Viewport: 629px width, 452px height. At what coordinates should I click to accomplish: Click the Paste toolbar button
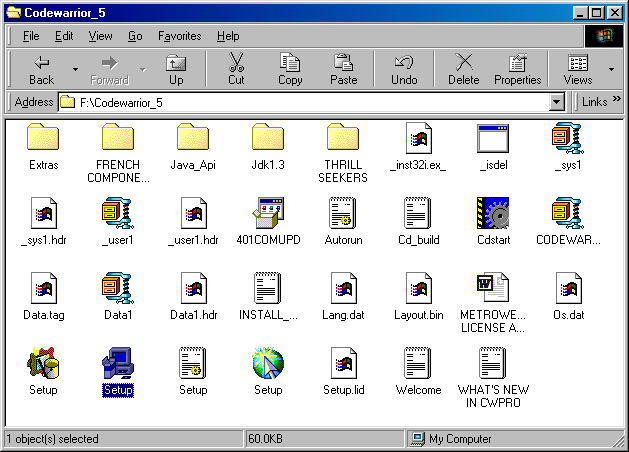coord(344,69)
